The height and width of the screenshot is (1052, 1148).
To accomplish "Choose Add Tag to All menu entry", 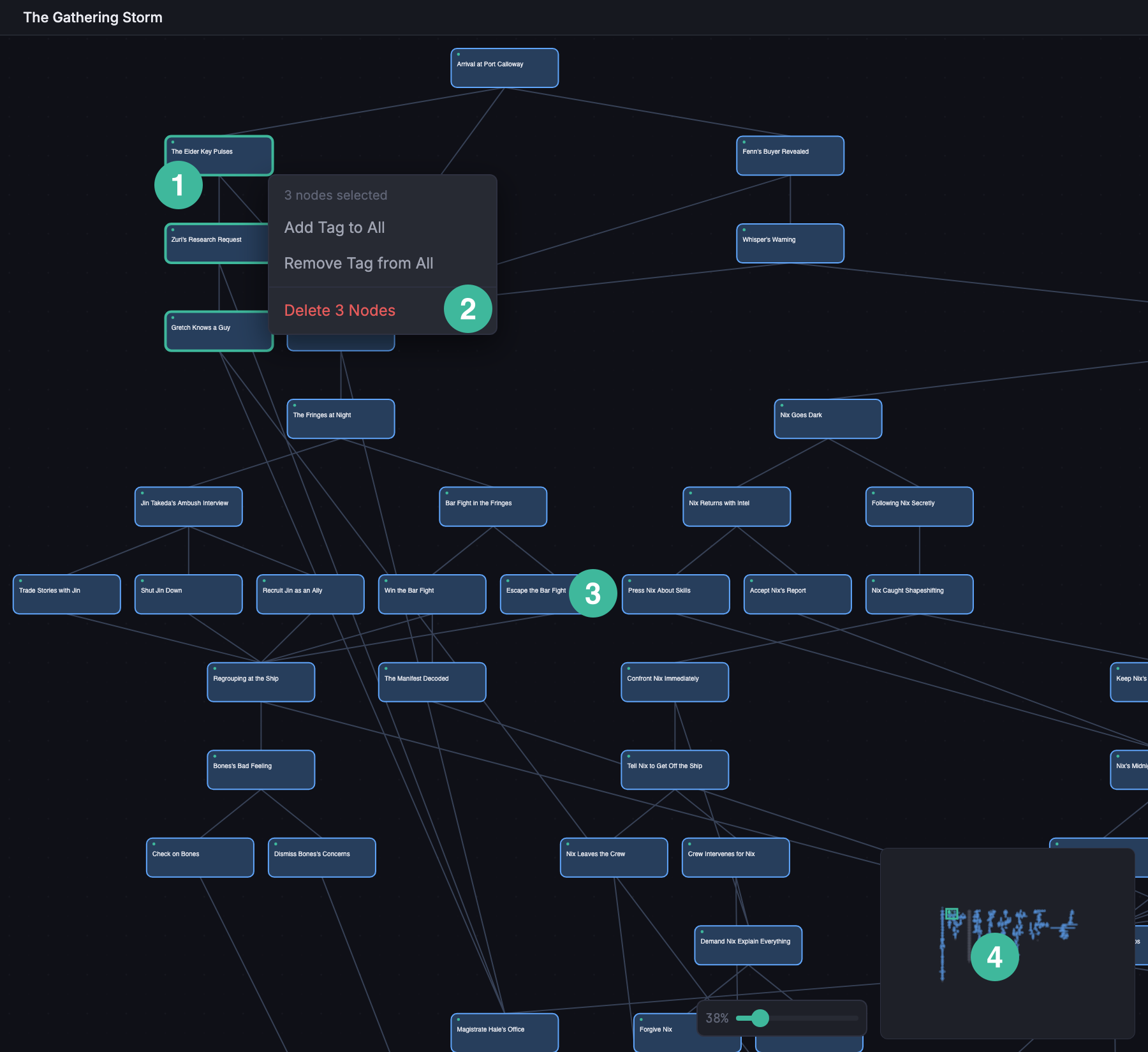I will click(x=383, y=228).
